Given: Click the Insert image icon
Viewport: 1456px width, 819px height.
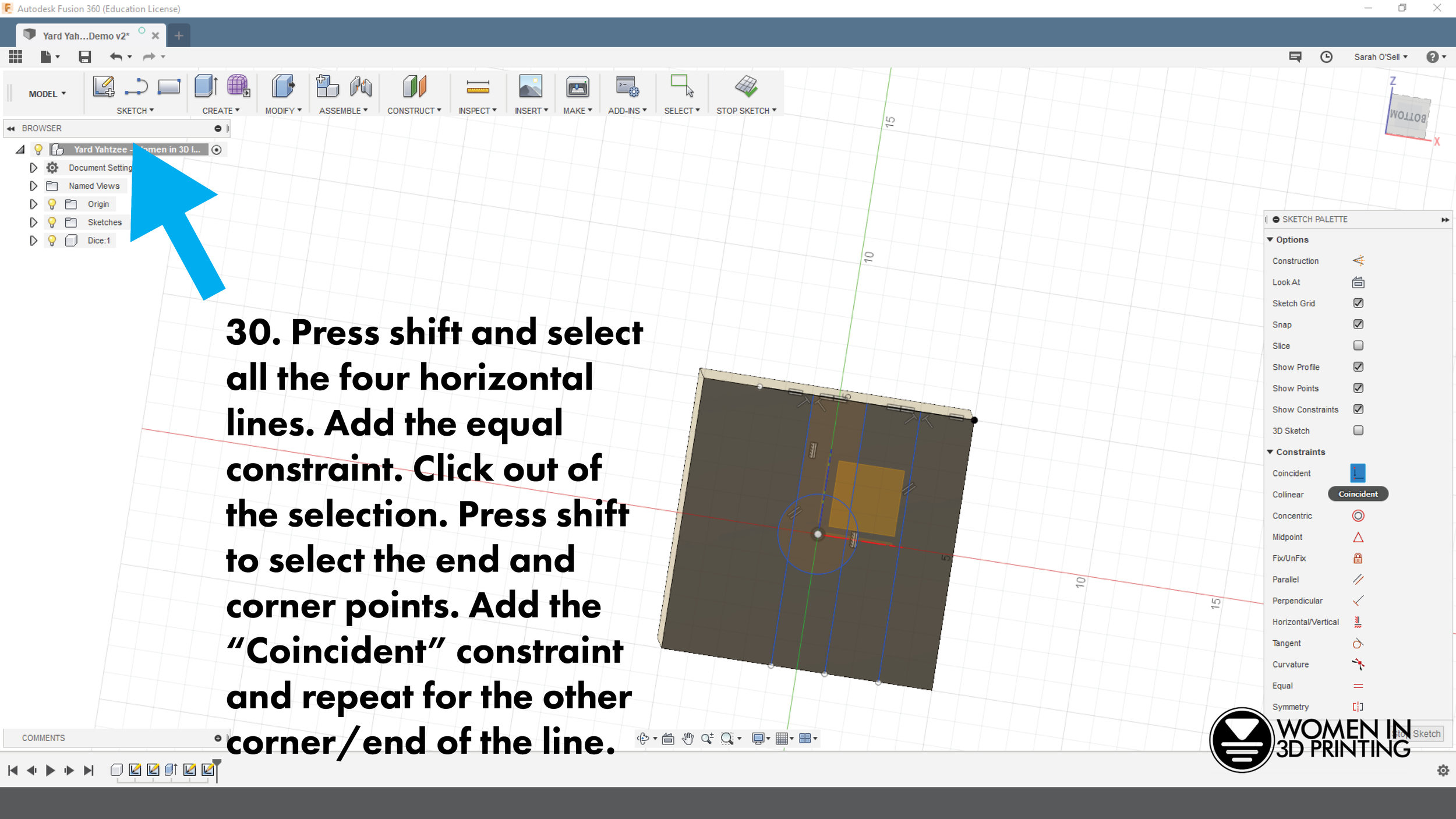Looking at the screenshot, I should pos(531,86).
